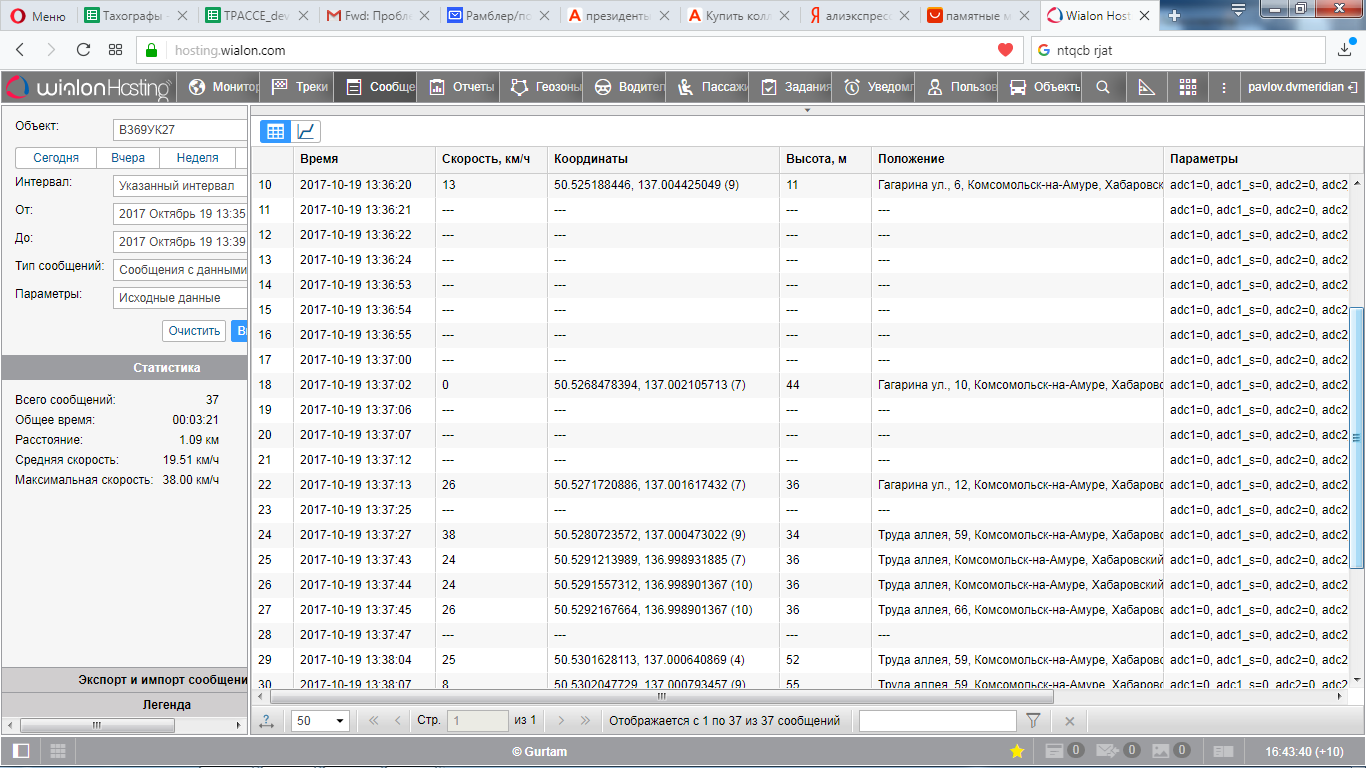Go to the Геозоны tab
1366x768 pixels.
point(546,87)
